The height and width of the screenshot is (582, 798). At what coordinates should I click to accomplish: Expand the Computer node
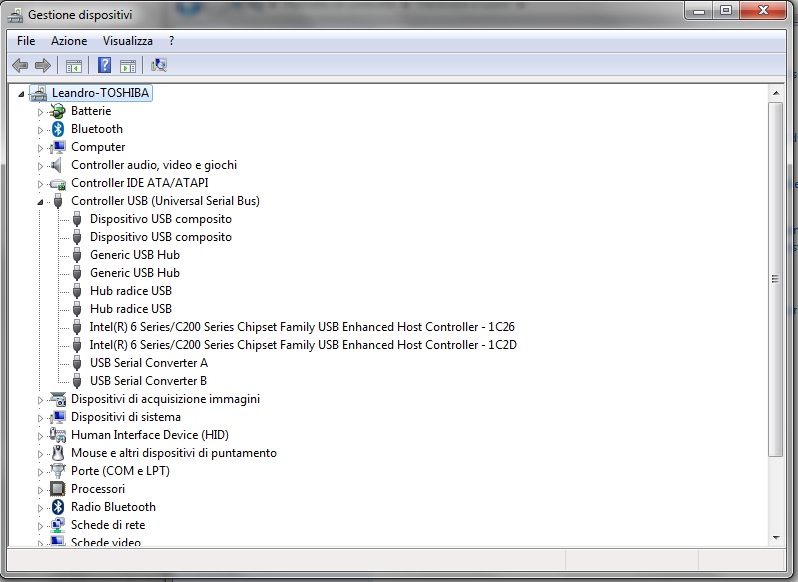click(40, 148)
